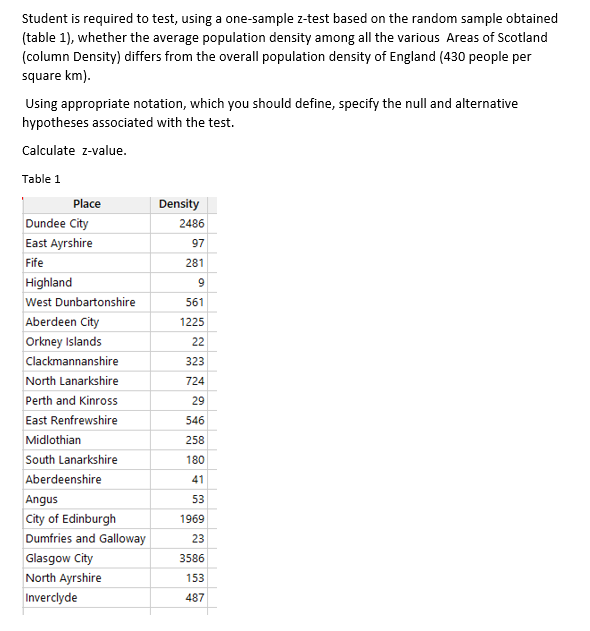Click the West Dunbartonshire cell
Image resolution: width=590 pixels, height=631 pixels.
[x=87, y=302]
